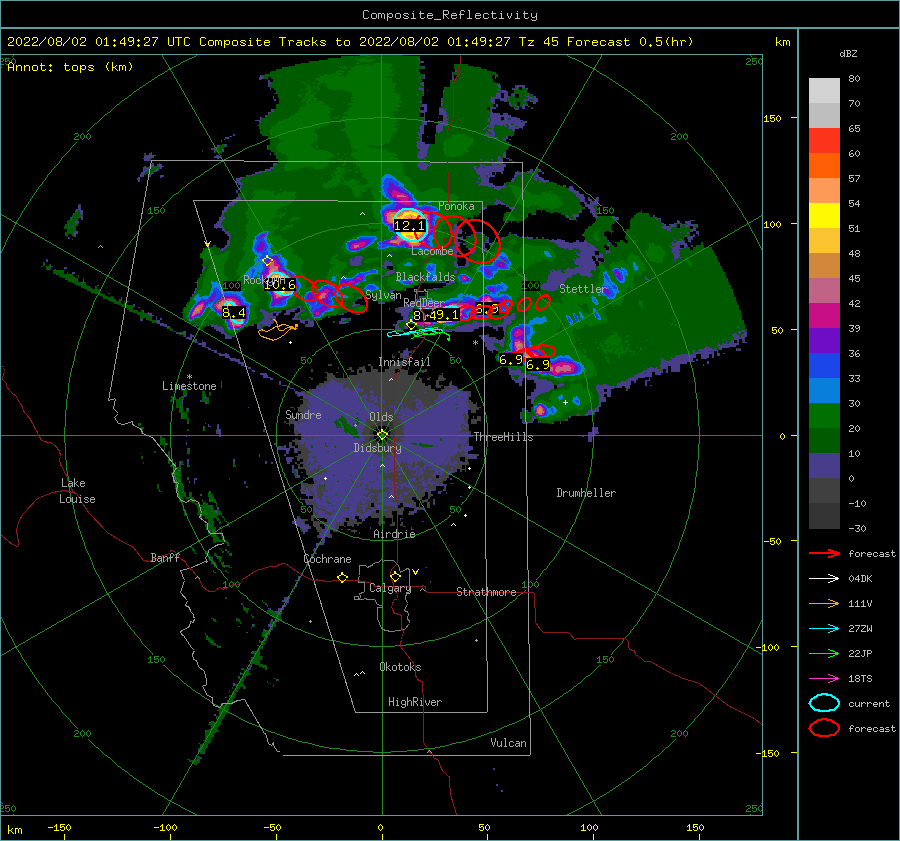Click the Banff town label
Viewport: 900px width, 841px height.
coord(165,557)
